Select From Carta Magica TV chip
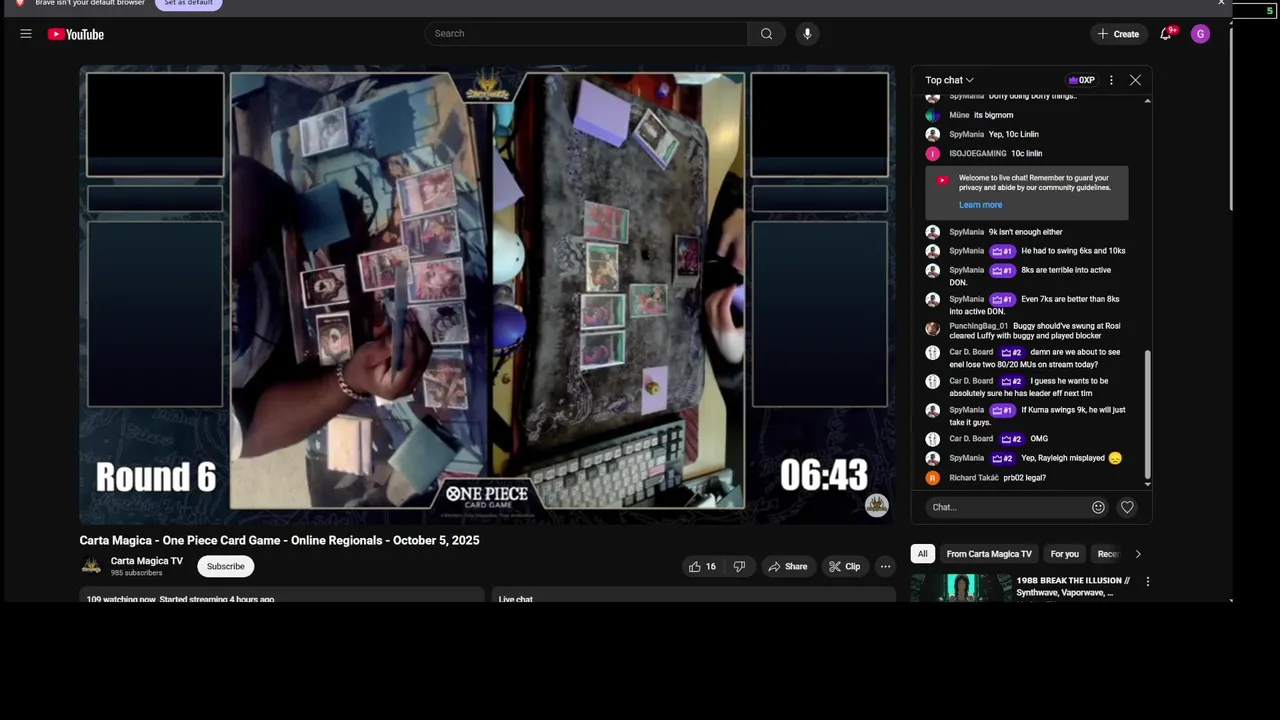The height and width of the screenshot is (720, 1280). click(x=989, y=554)
